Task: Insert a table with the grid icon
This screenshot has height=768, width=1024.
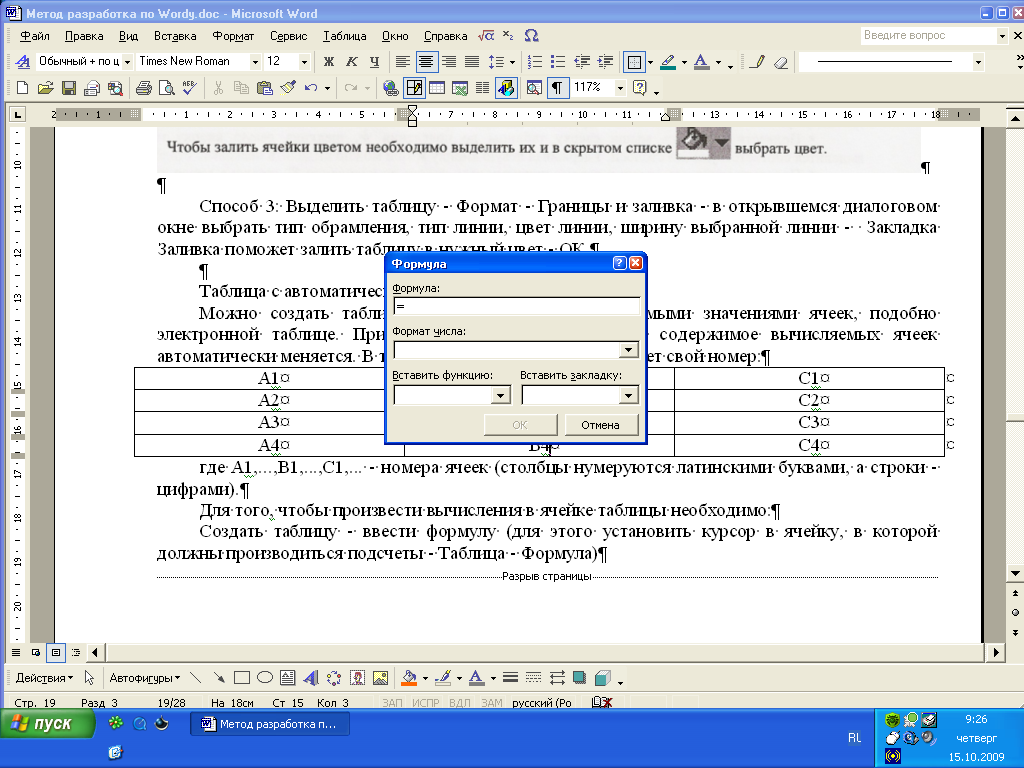Action: click(x=437, y=88)
